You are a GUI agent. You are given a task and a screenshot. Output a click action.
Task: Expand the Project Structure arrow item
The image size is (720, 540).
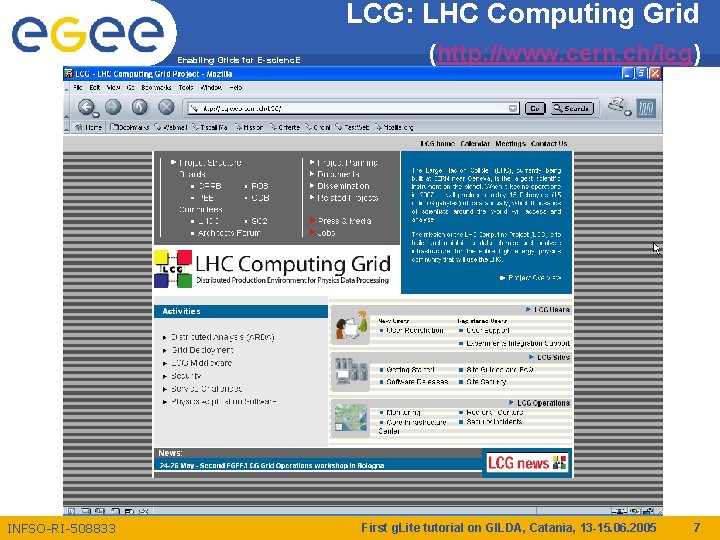click(x=206, y=163)
